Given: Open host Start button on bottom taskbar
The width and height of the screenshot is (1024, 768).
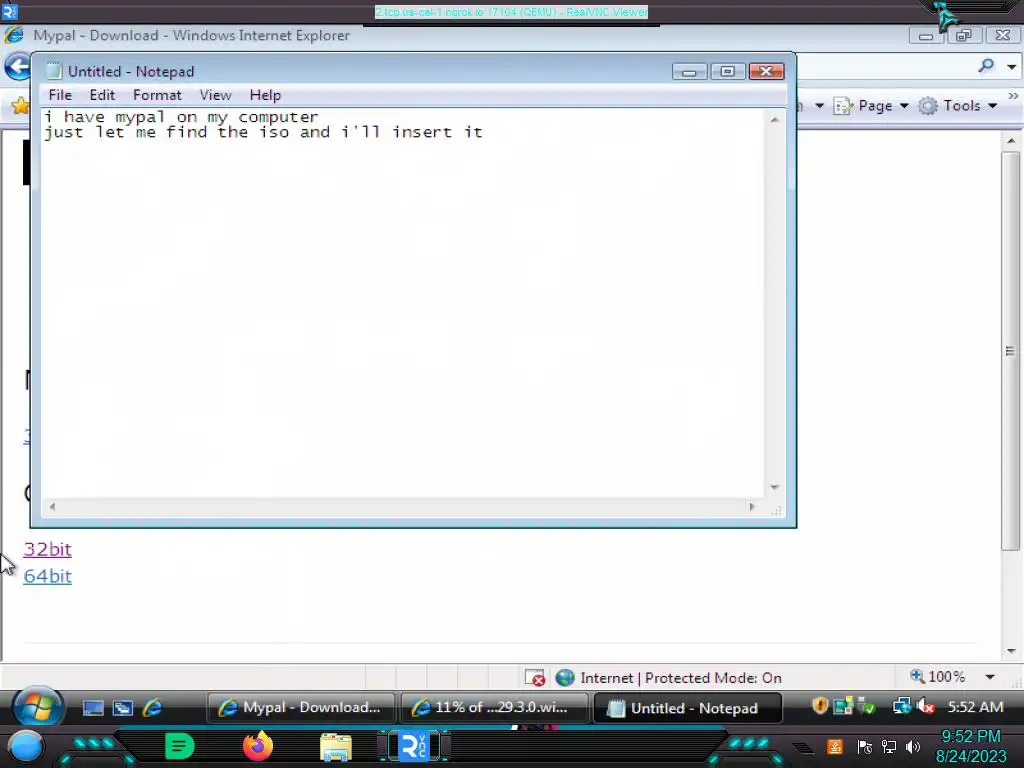Looking at the screenshot, I should pyautogui.click(x=25, y=746).
